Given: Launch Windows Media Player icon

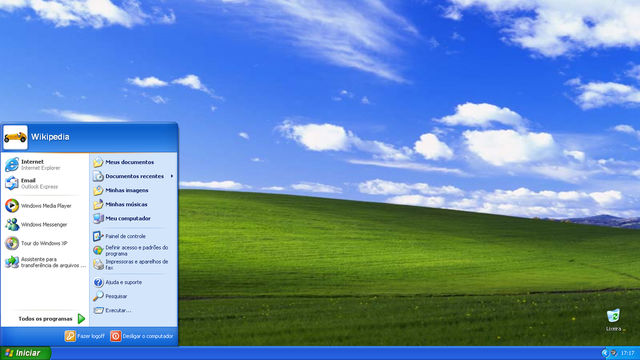Looking at the screenshot, I should point(12,206).
